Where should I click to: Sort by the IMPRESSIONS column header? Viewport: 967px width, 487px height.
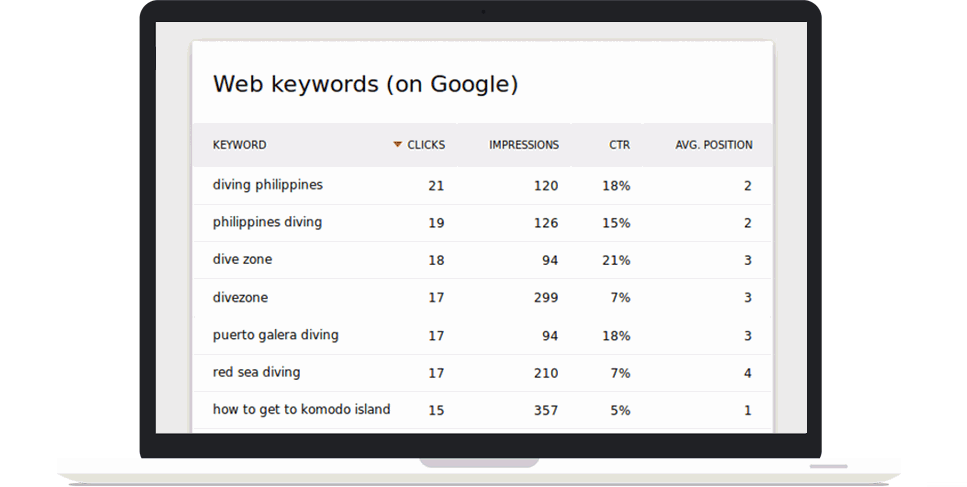pyautogui.click(x=524, y=145)
